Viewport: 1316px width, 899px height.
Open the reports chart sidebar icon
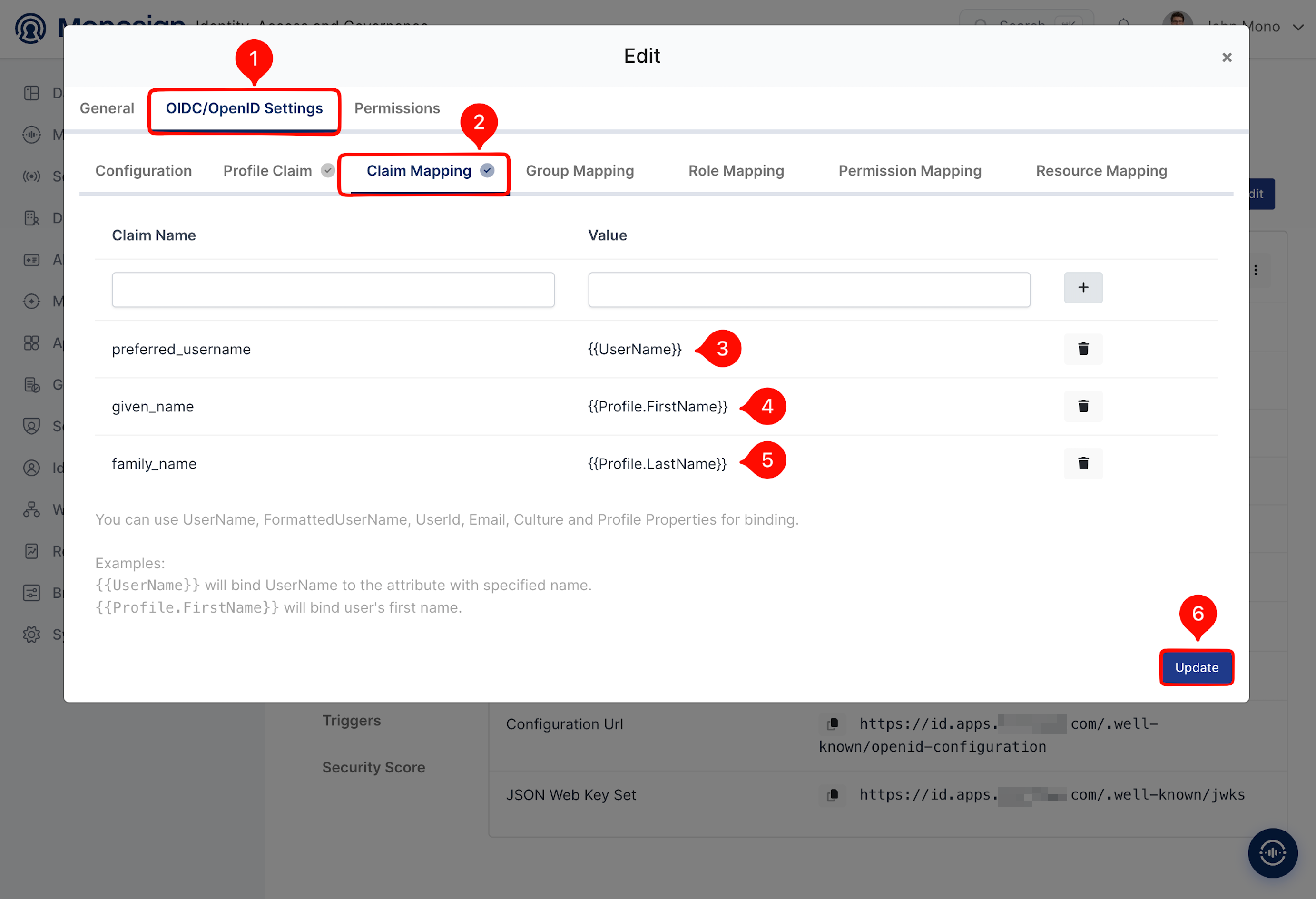coord(32,551)
